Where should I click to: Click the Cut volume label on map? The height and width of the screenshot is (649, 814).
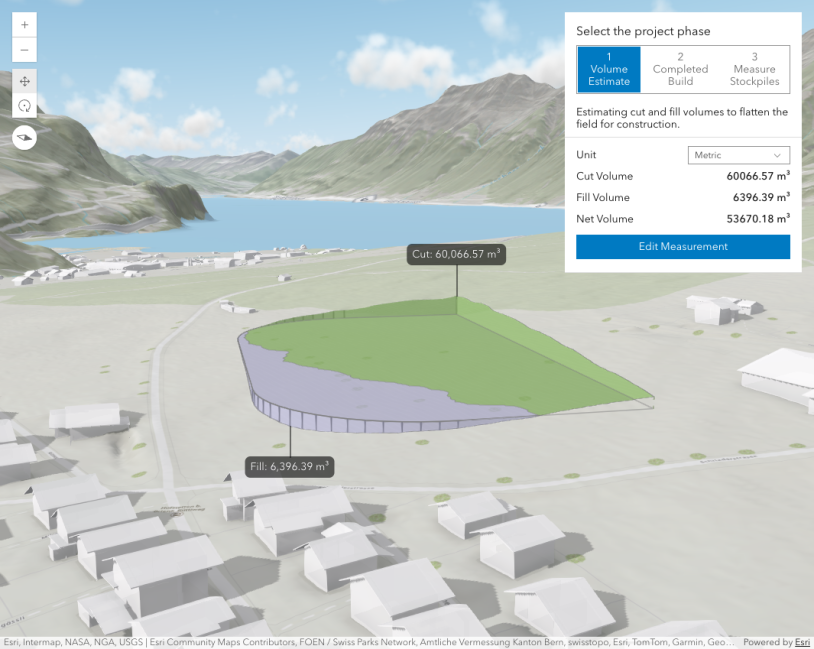tap(455, 254)
